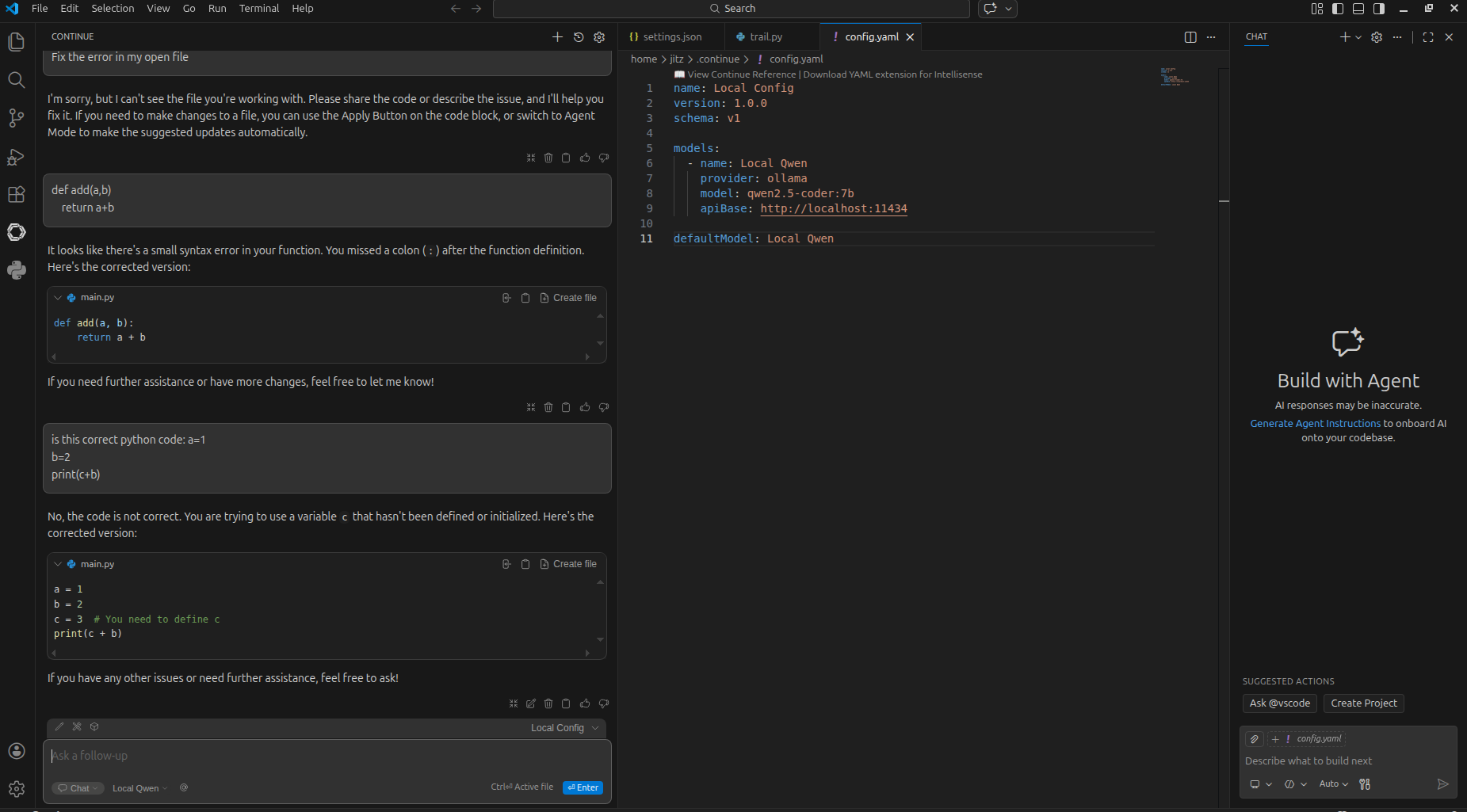Open the Manage gear at activity bar bottom
The image size is (1467, 812).
[16, 789]
